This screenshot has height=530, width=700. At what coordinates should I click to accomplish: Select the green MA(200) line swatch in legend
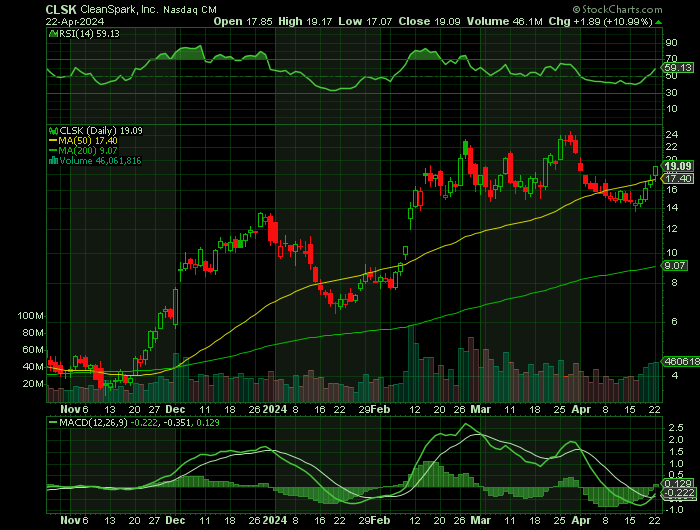click(54, 151)
